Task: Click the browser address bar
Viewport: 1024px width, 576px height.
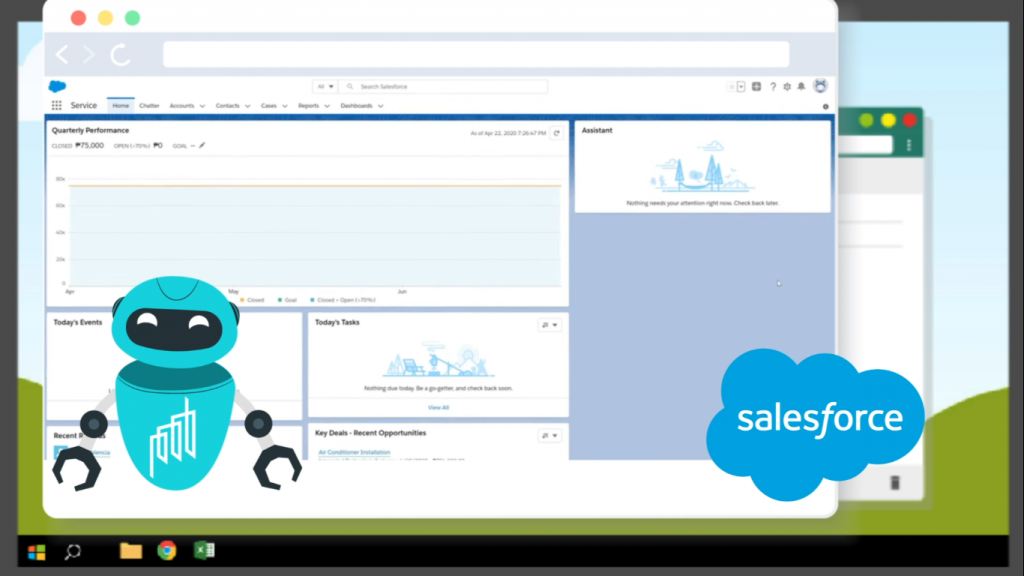Action: (x=476, y=54)
